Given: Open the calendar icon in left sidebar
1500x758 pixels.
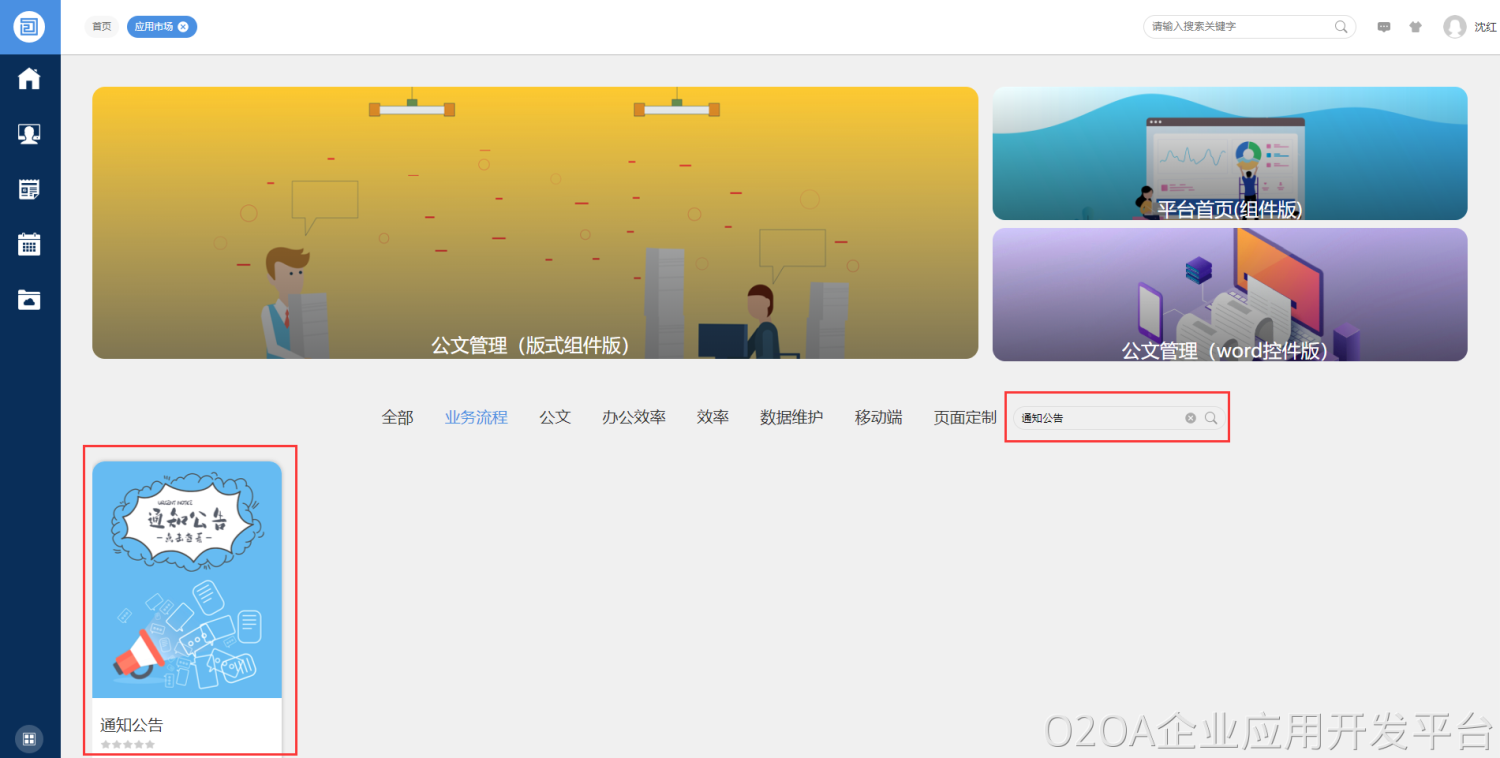Looking at the screenshot, I should tap(29, 244).
